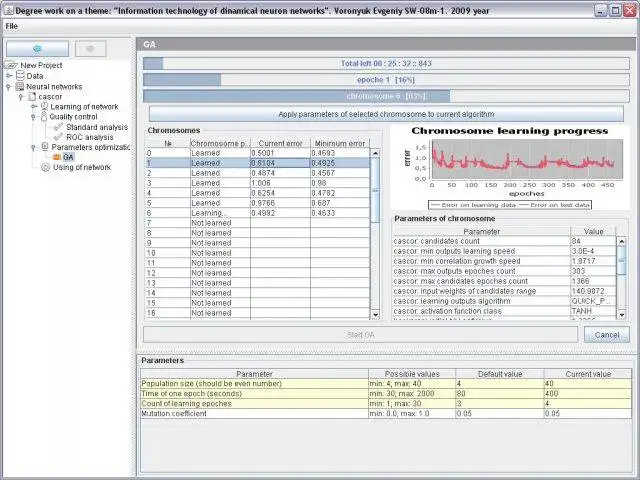Viewport: 640px width, 480px height.
Task: Click Time of one epoch current value 400
Action: [x=588, y=393]
